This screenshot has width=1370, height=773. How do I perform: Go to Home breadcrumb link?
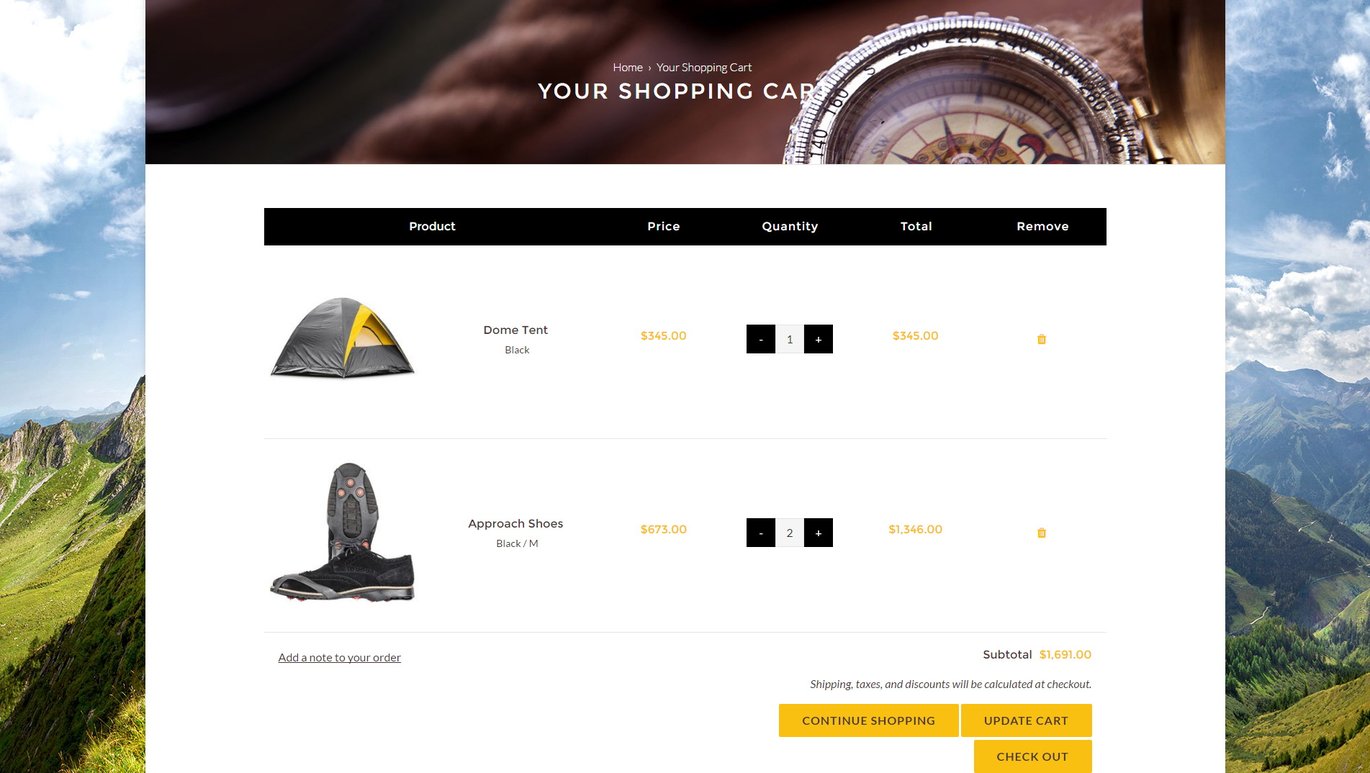click(628, 68)
